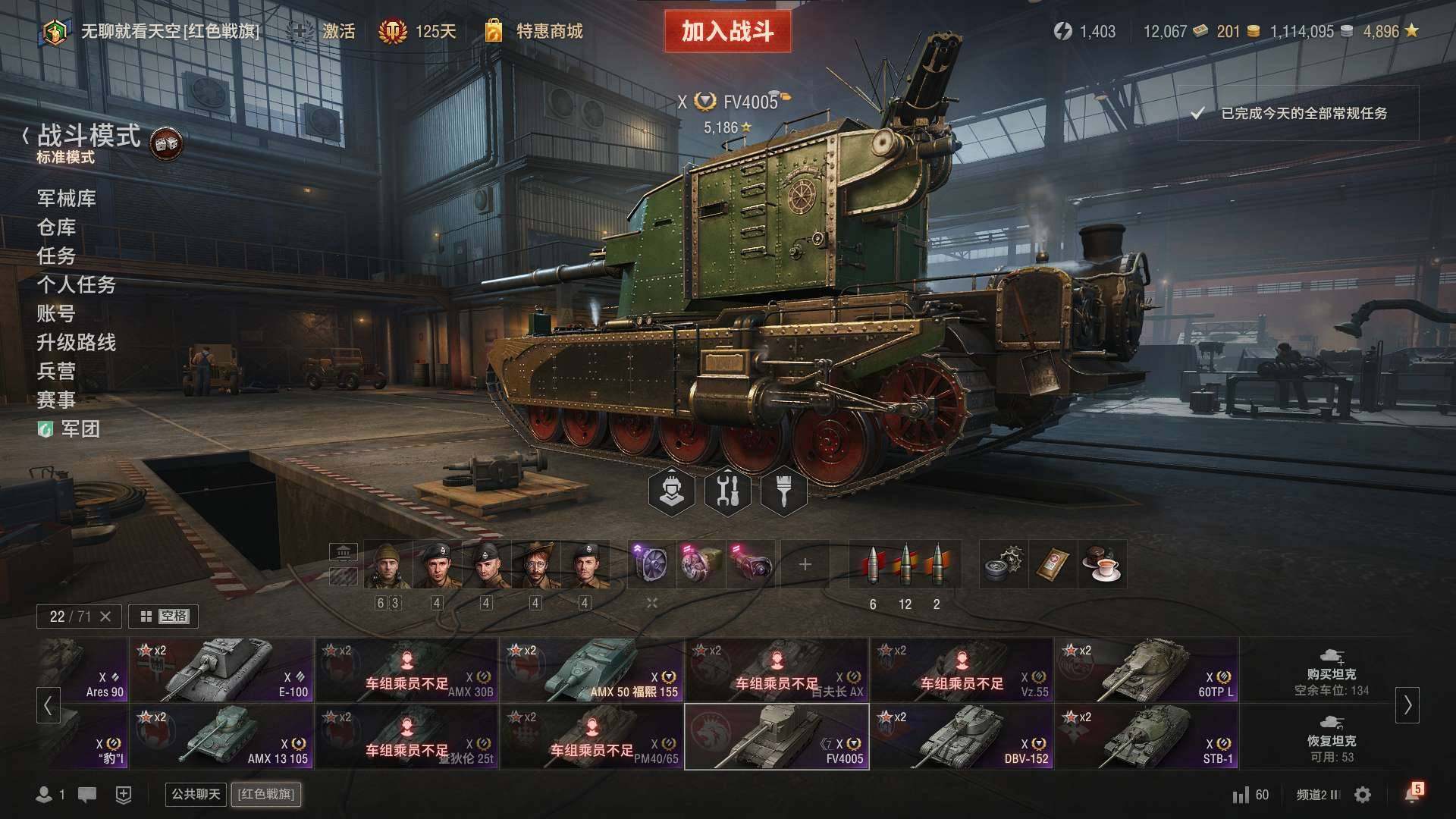
Task: Open the crew management hexagon icon
Action: (672, 491)
